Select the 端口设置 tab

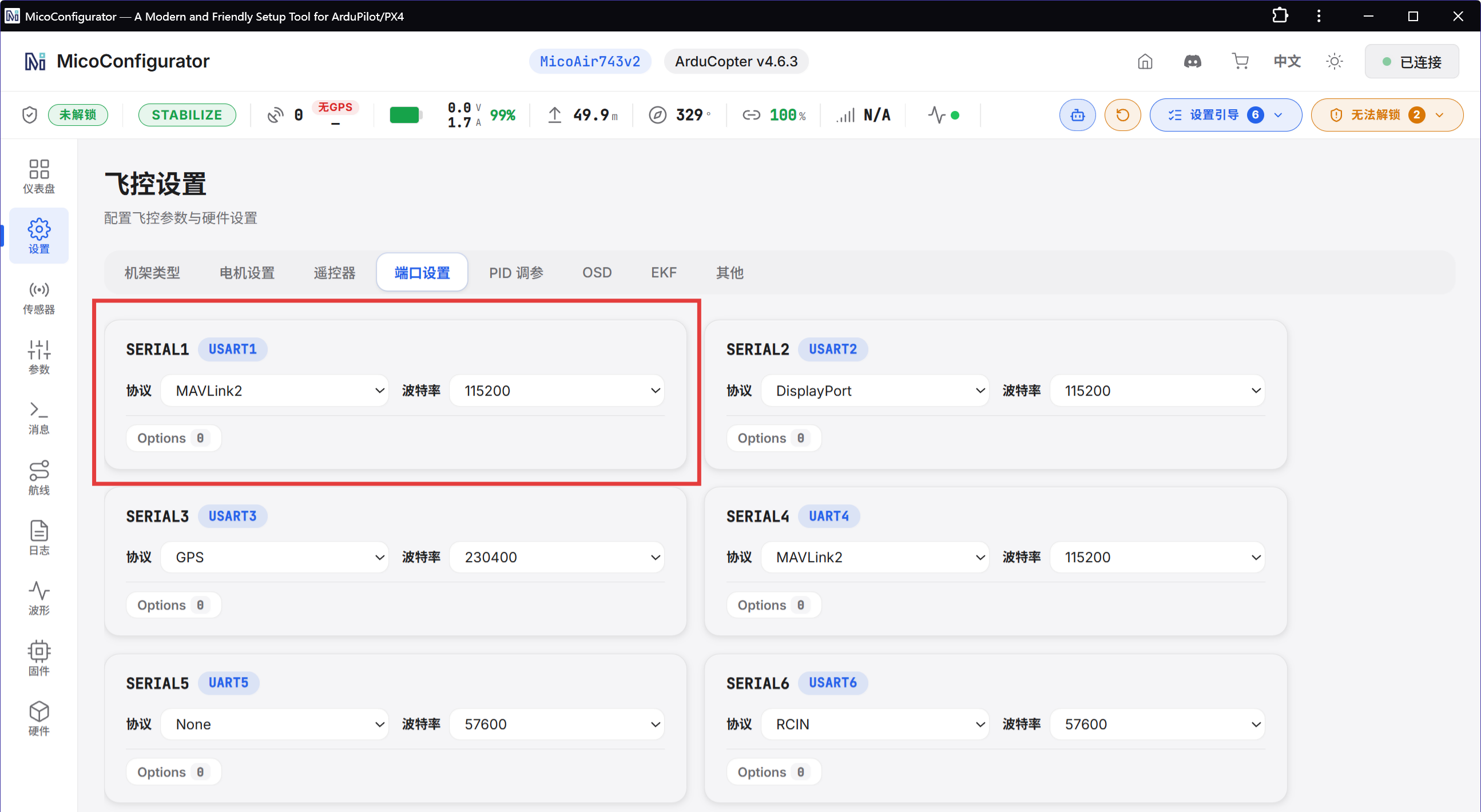tap(422, 272)
